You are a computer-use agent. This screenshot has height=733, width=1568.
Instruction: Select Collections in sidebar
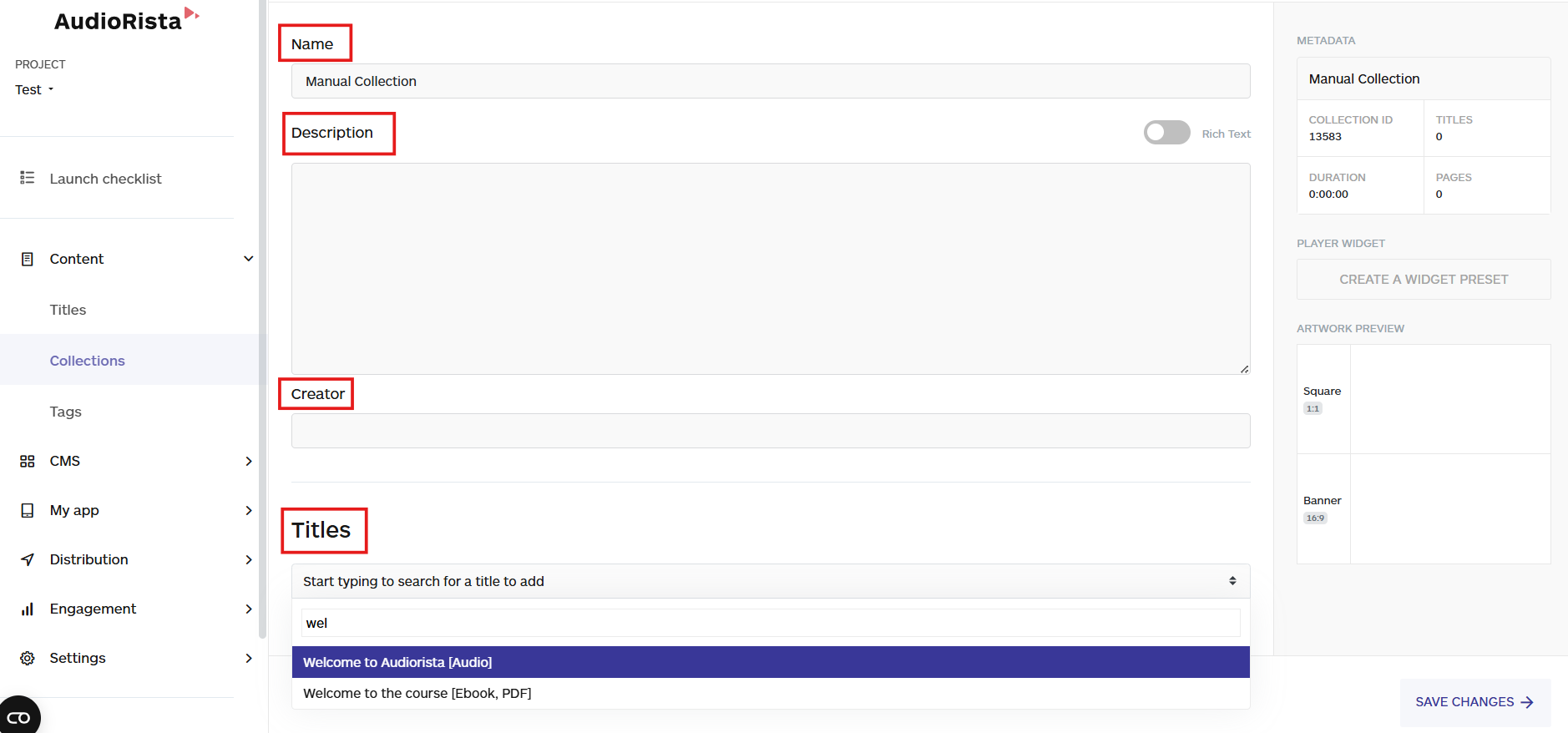click(87, 361)
